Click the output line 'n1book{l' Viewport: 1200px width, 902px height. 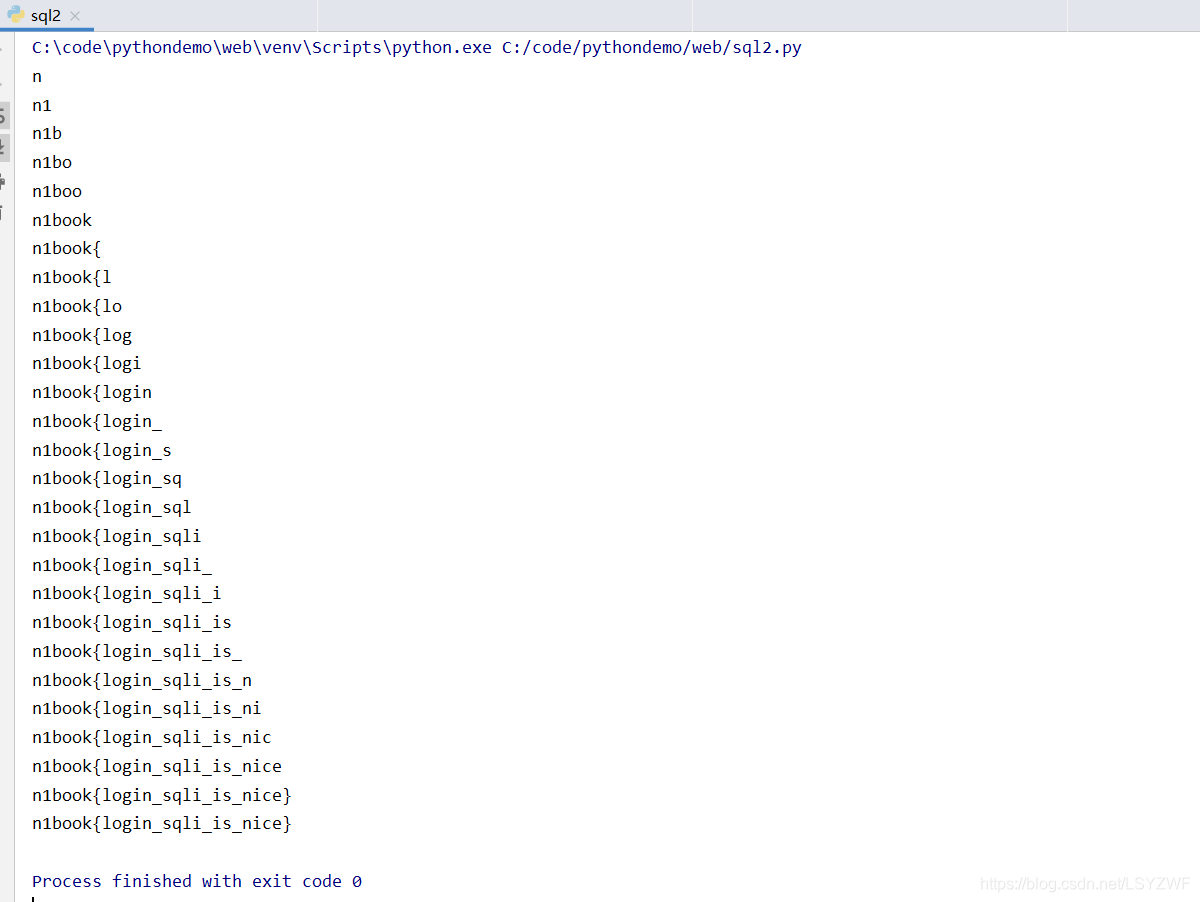(x=72, y=277)
